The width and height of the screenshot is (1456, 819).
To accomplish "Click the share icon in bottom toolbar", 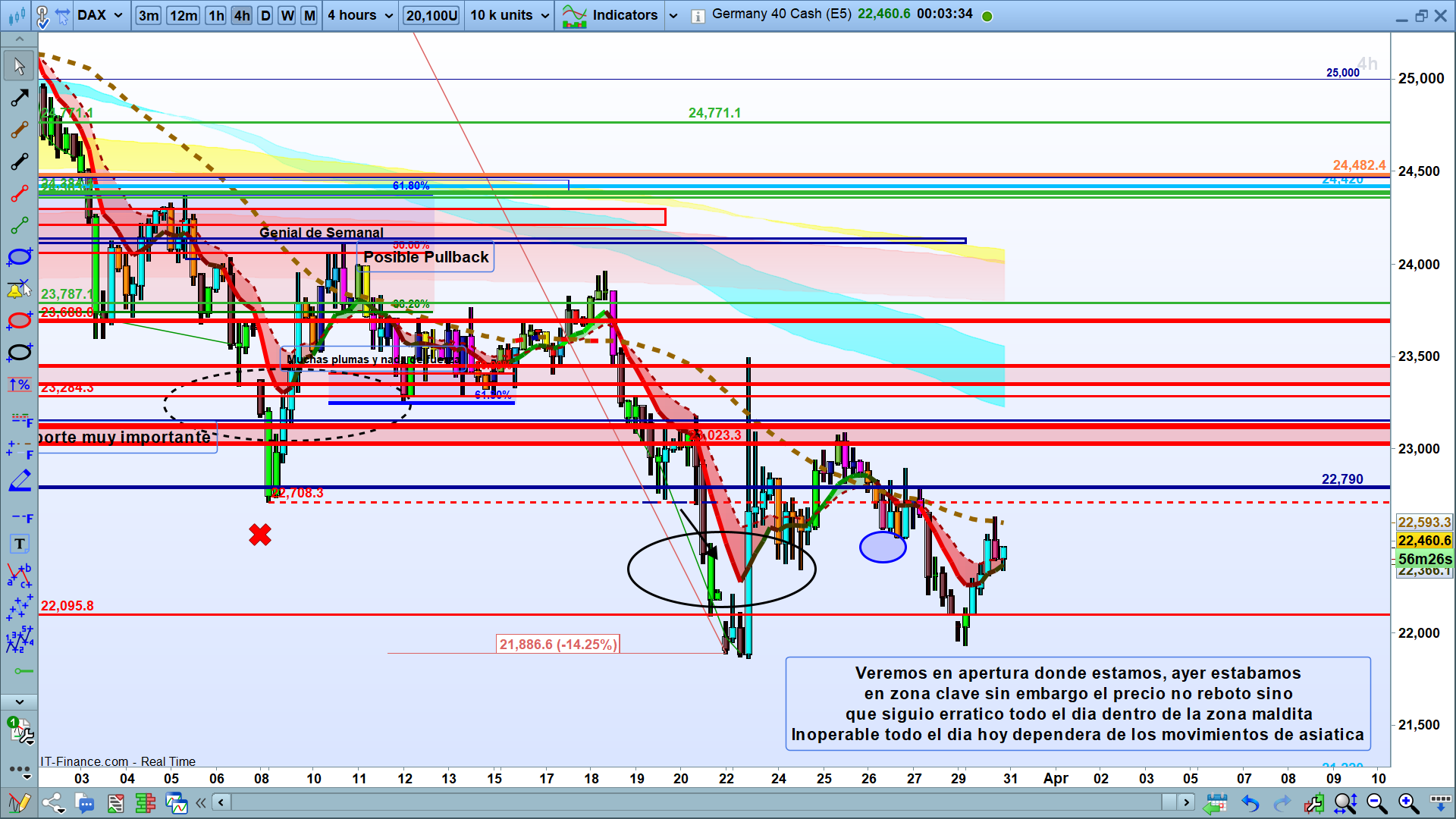I will click(52, 803).
